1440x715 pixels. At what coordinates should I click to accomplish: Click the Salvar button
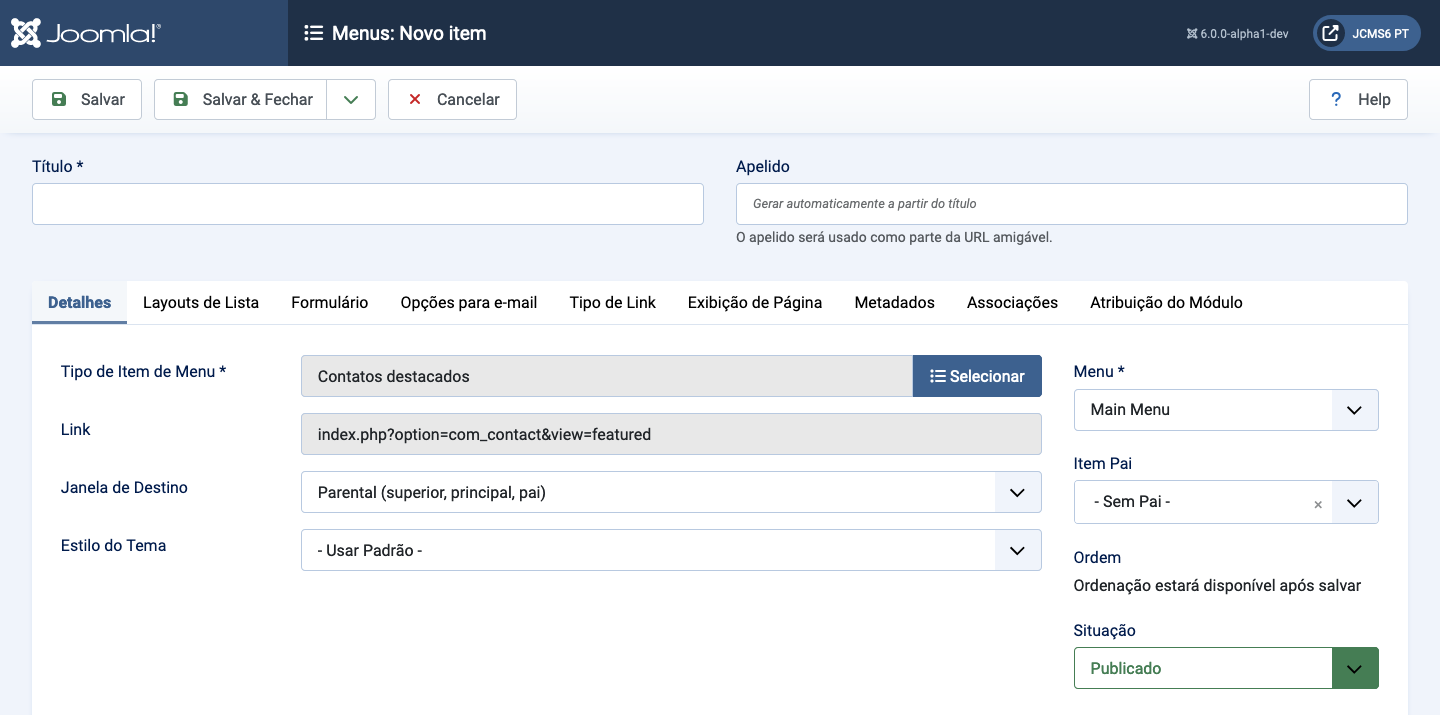point(87,100)
